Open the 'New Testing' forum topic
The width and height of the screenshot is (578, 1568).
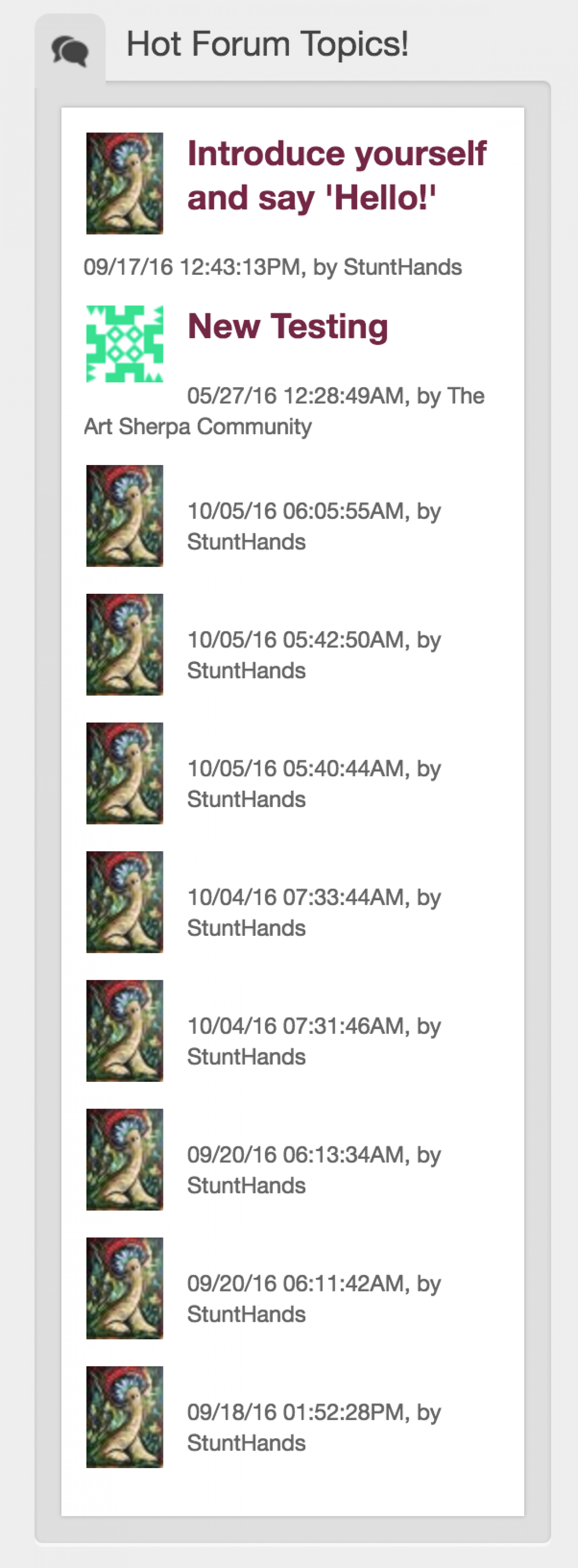[288, 326]
